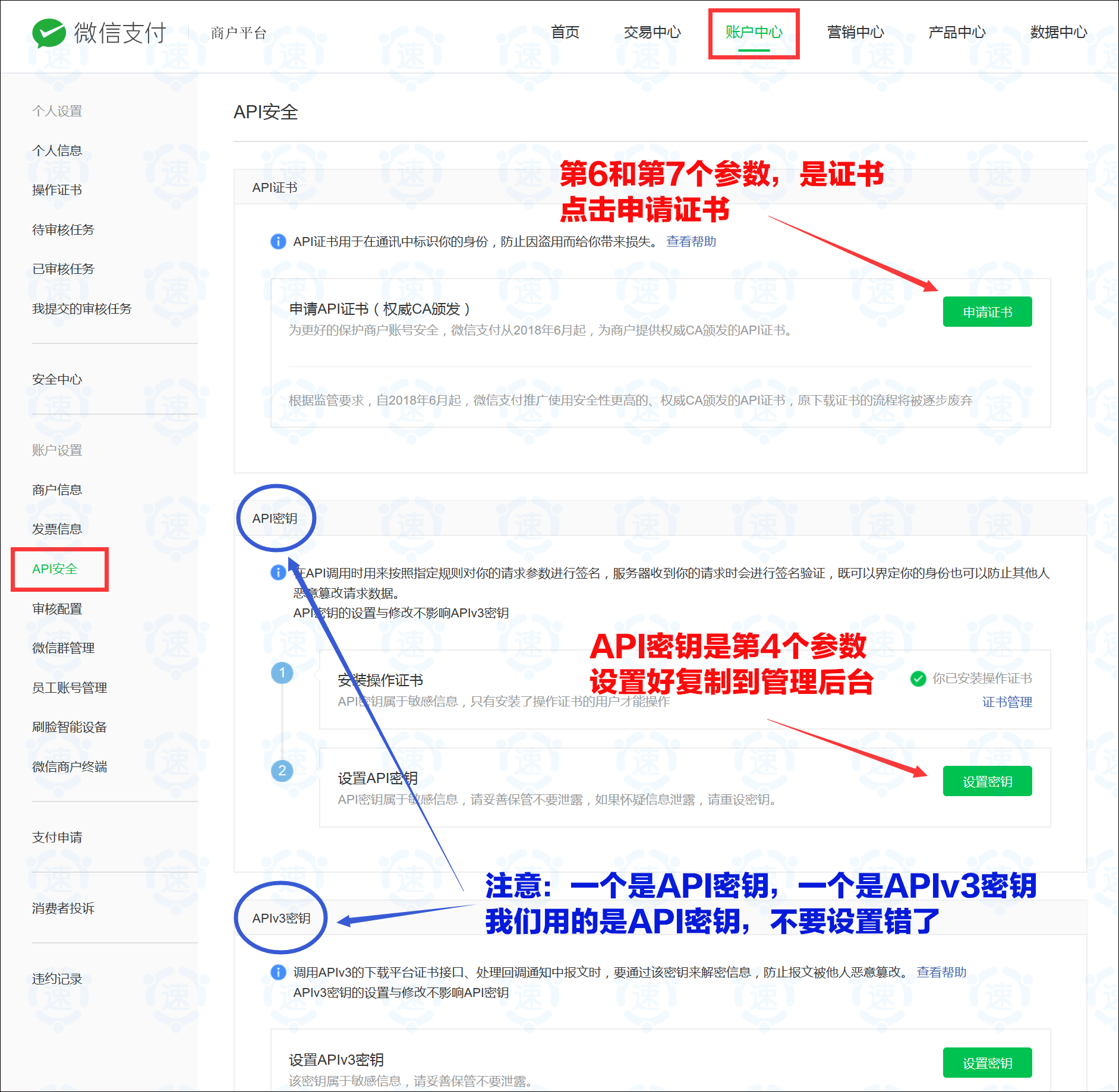1119x1092 pixels.
Task: Go to 已审核任务 in sidebar
Action: click(63, 269)
